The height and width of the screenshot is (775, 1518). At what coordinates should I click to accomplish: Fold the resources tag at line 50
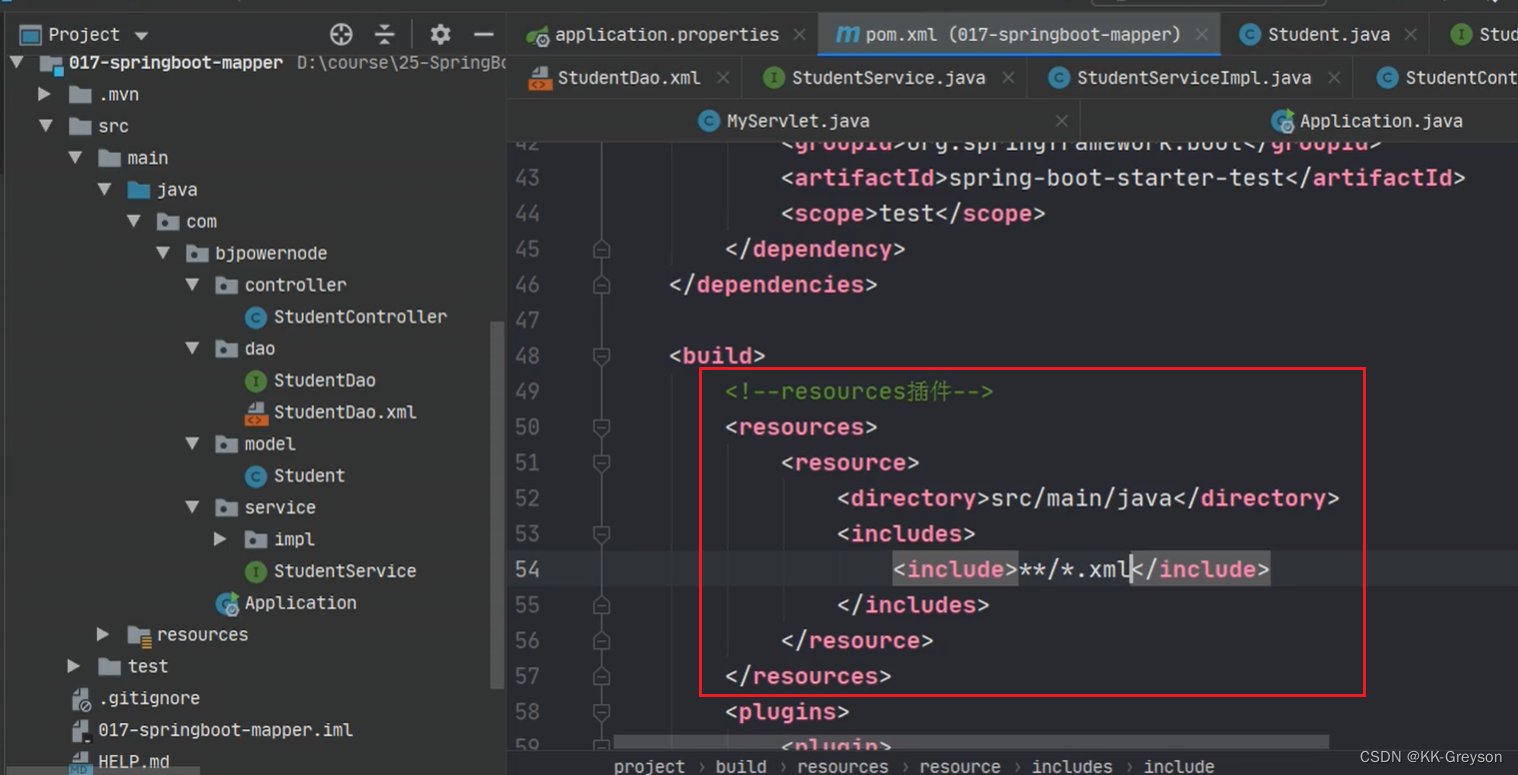tap(601, 427)
